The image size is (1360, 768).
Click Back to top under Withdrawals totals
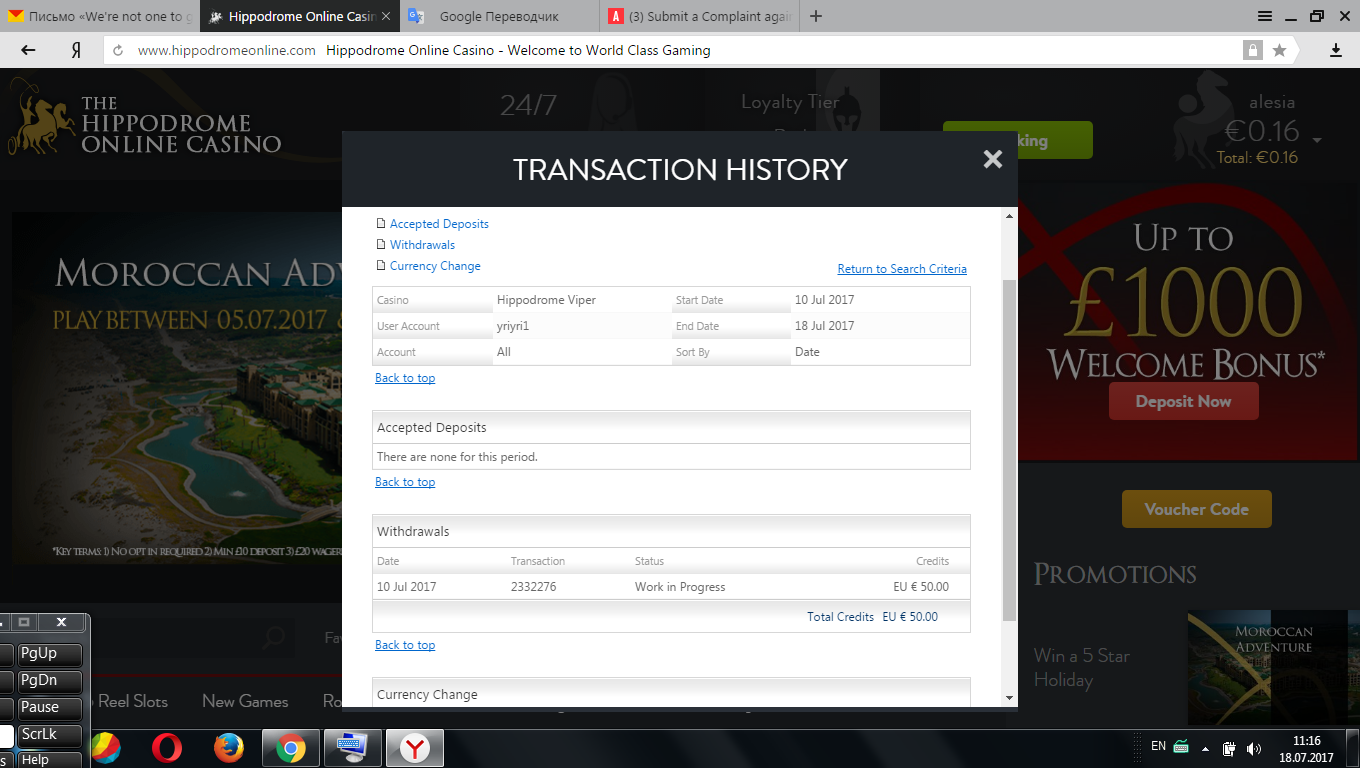pos(405,645)
